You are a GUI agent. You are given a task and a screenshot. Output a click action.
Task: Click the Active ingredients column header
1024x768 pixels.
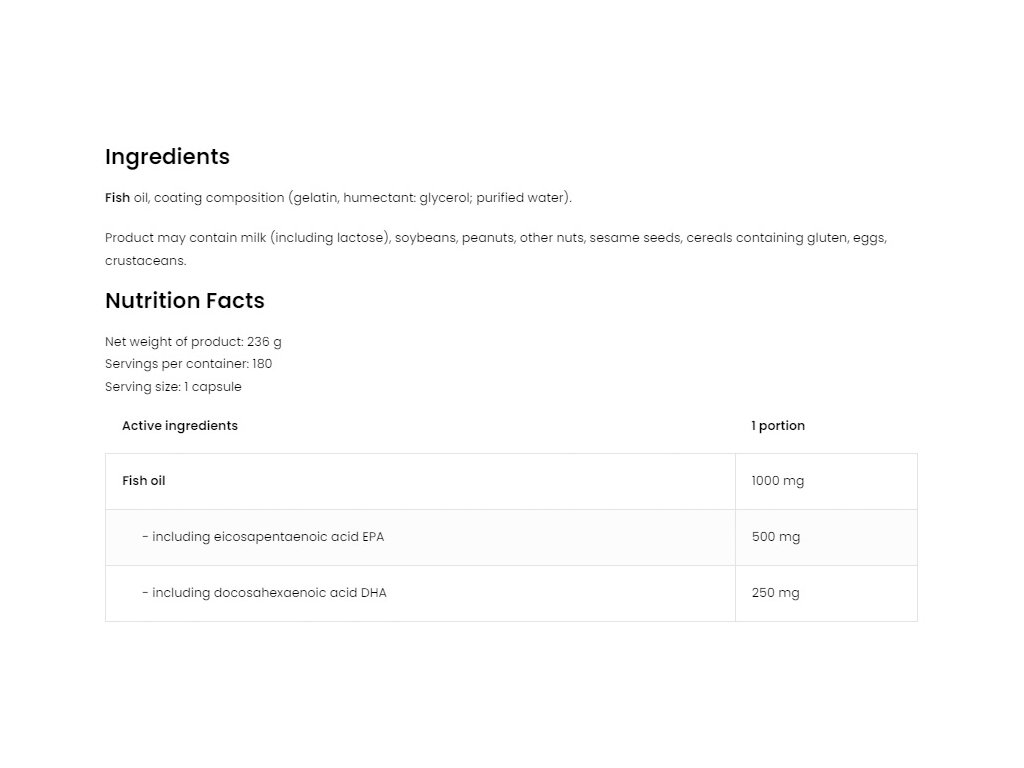(180, 426)
